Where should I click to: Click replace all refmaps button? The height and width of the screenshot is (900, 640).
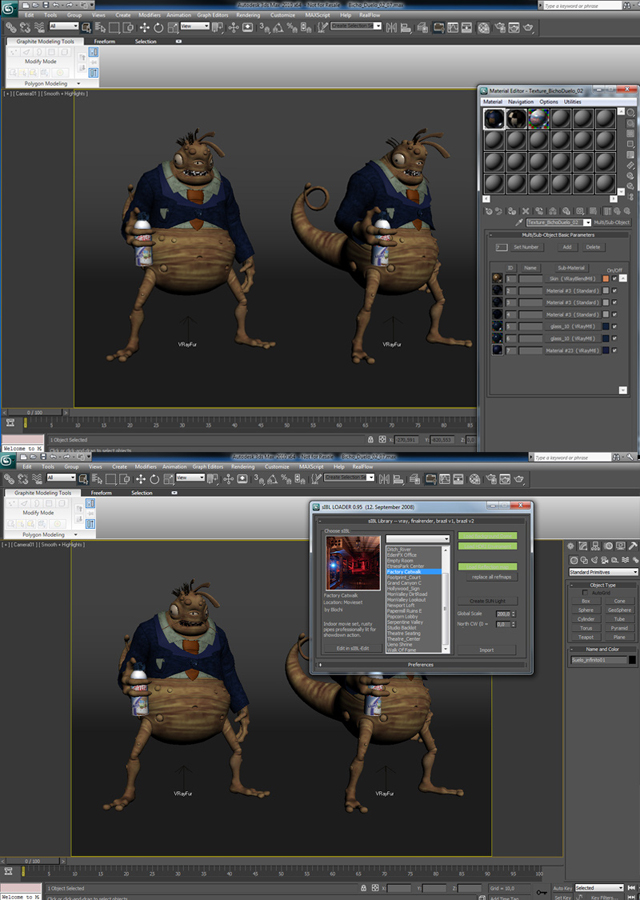(491, 577)
